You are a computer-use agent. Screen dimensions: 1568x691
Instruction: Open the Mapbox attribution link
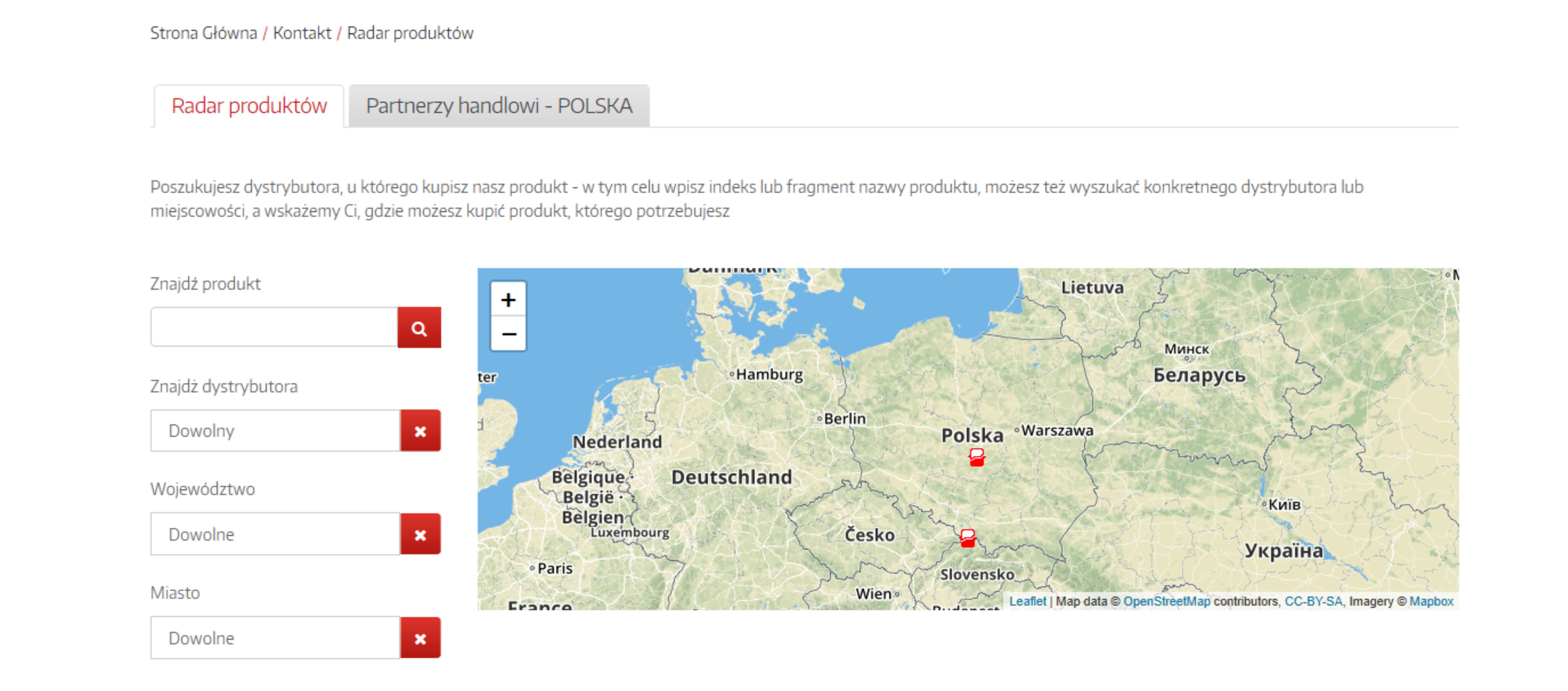tap(1430, 601)
